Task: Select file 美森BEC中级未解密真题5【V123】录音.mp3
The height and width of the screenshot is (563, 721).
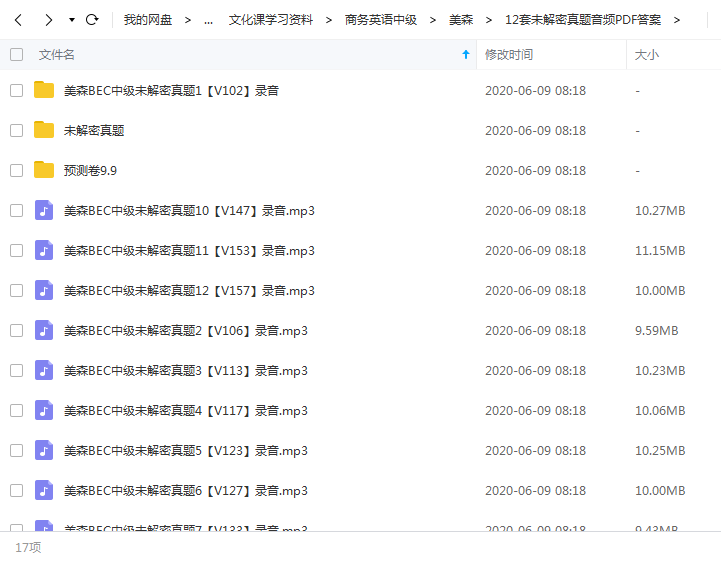Action: coord(186,451)
